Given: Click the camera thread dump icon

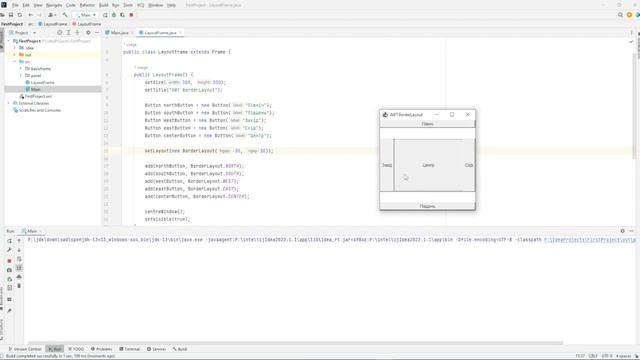Looking at the screenshot, I should 9,270.
